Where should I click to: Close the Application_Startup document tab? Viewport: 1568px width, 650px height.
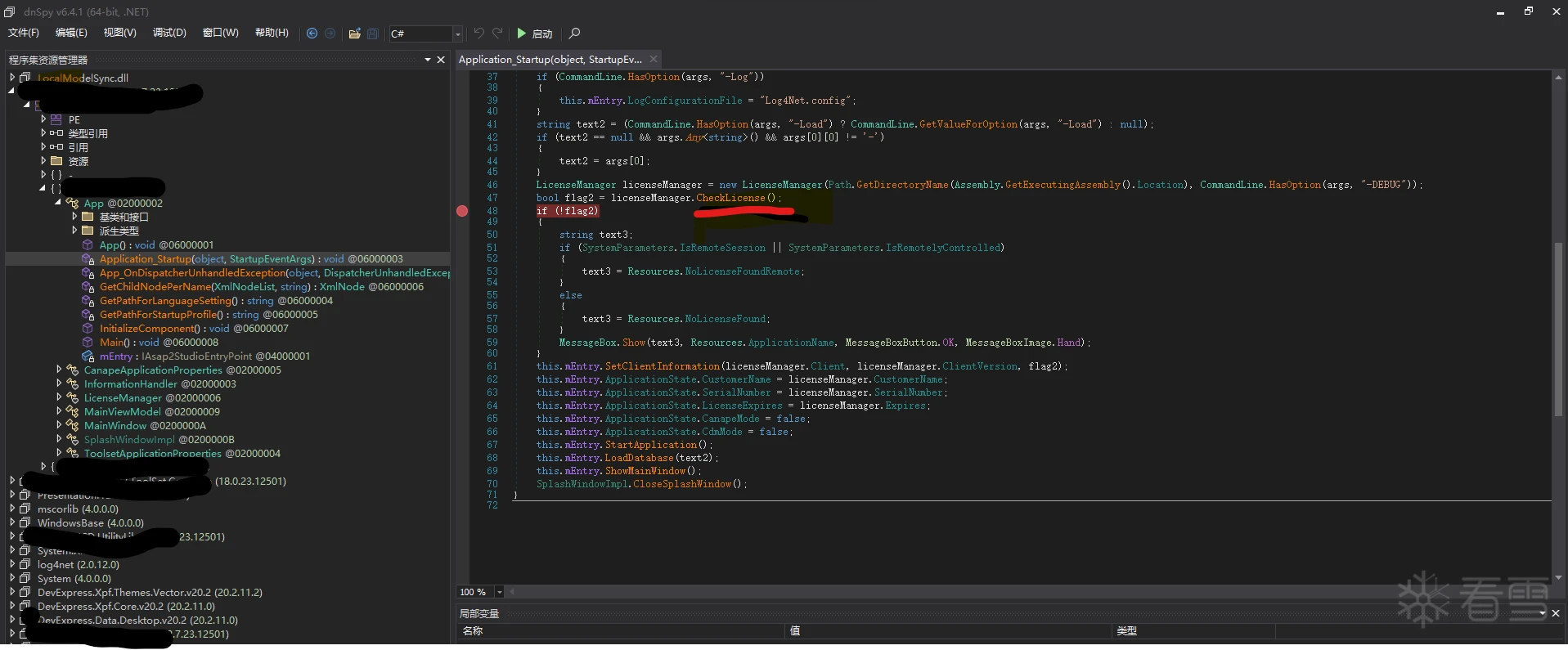[x=654, y=59]
